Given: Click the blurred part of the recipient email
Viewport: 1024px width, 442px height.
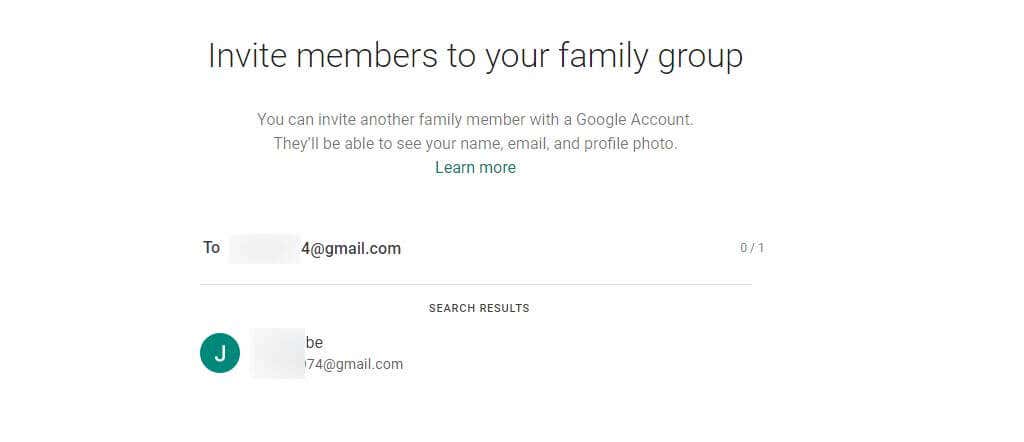Looking at the screenshot, I should click(x=264, y=249).
